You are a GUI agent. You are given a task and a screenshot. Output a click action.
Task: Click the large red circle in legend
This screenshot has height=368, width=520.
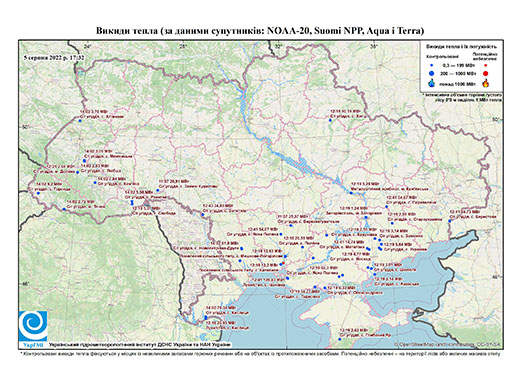[485, 74]
